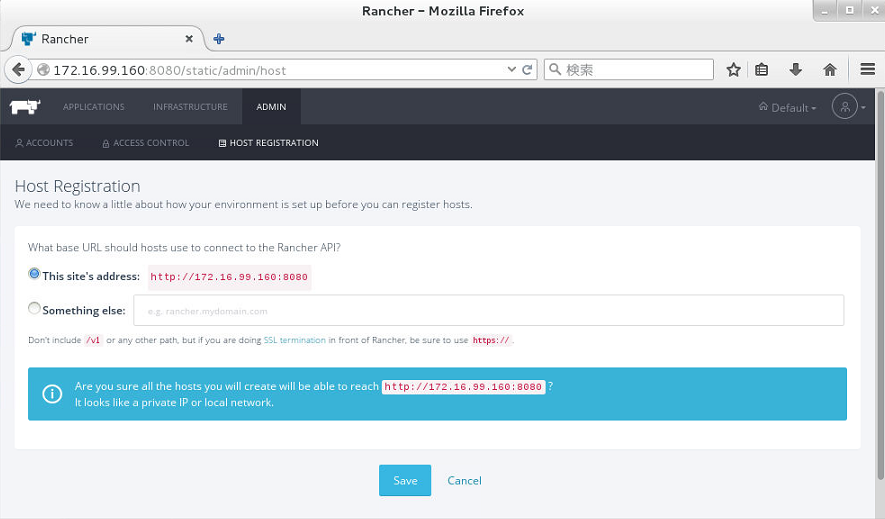This screenshot has width=885, height=519.
Task: Click the page vertical scrollbar
Action: 880,285
